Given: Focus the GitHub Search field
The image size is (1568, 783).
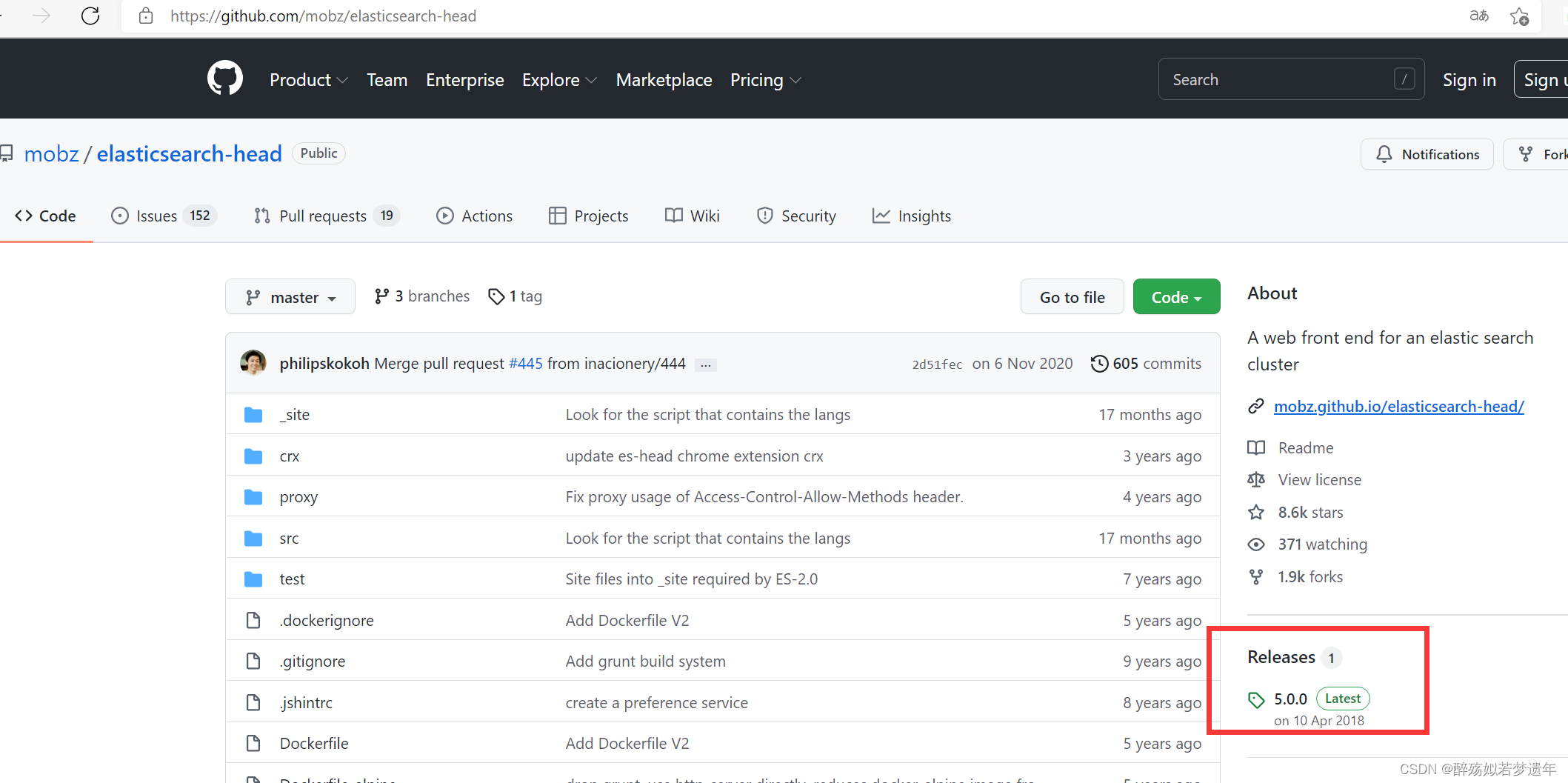Looking at the screenshot, I should pyautogui.click(x=1291, y=79).
